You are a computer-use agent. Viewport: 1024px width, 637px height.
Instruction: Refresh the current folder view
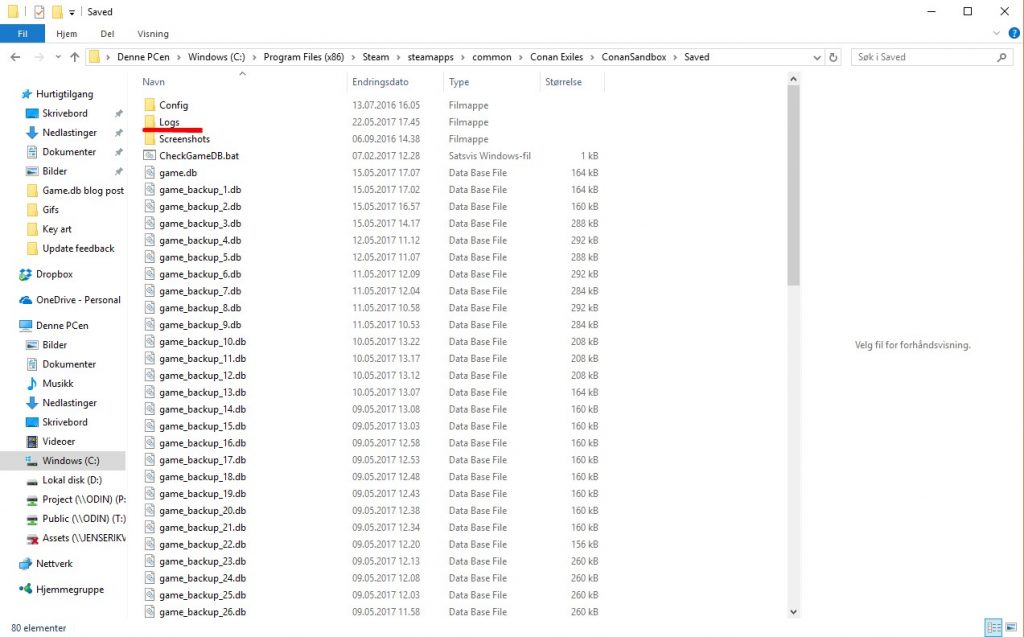[x=835, y=57]
